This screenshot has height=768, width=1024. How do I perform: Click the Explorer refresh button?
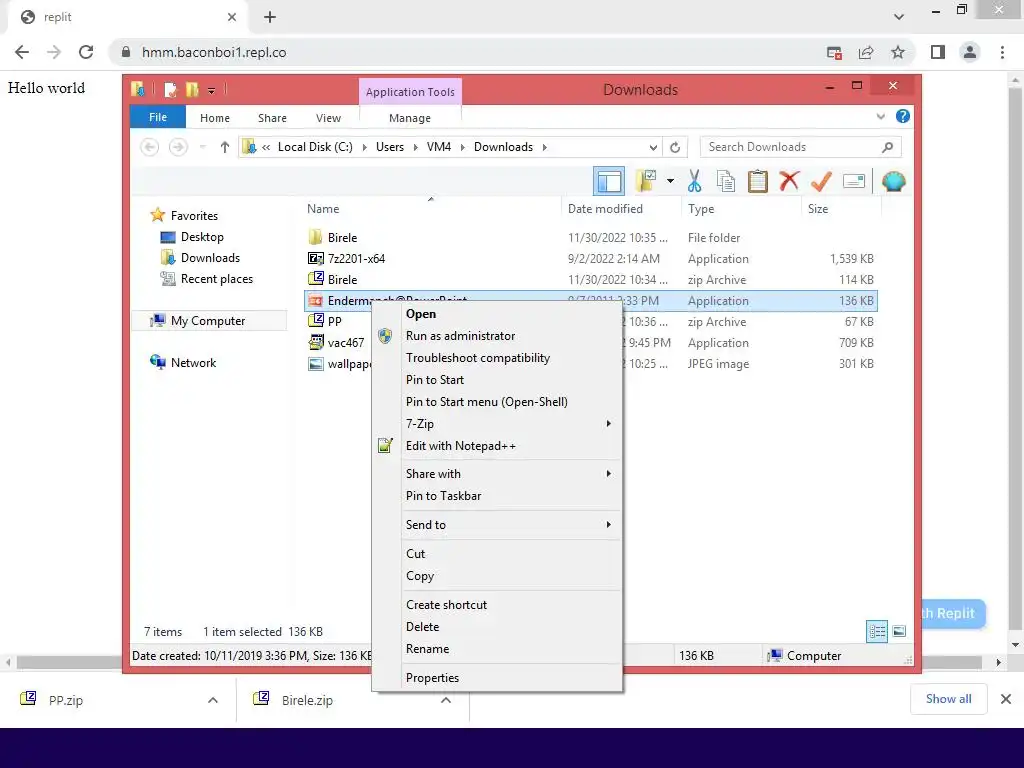click(675, 147)
